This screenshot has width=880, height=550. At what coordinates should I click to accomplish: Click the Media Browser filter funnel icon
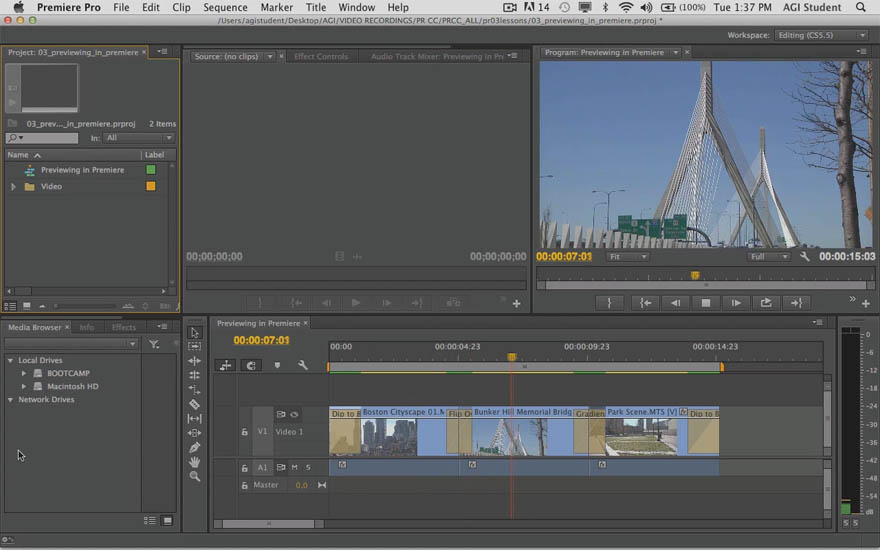pyautogui.click(x=154, y=344)
